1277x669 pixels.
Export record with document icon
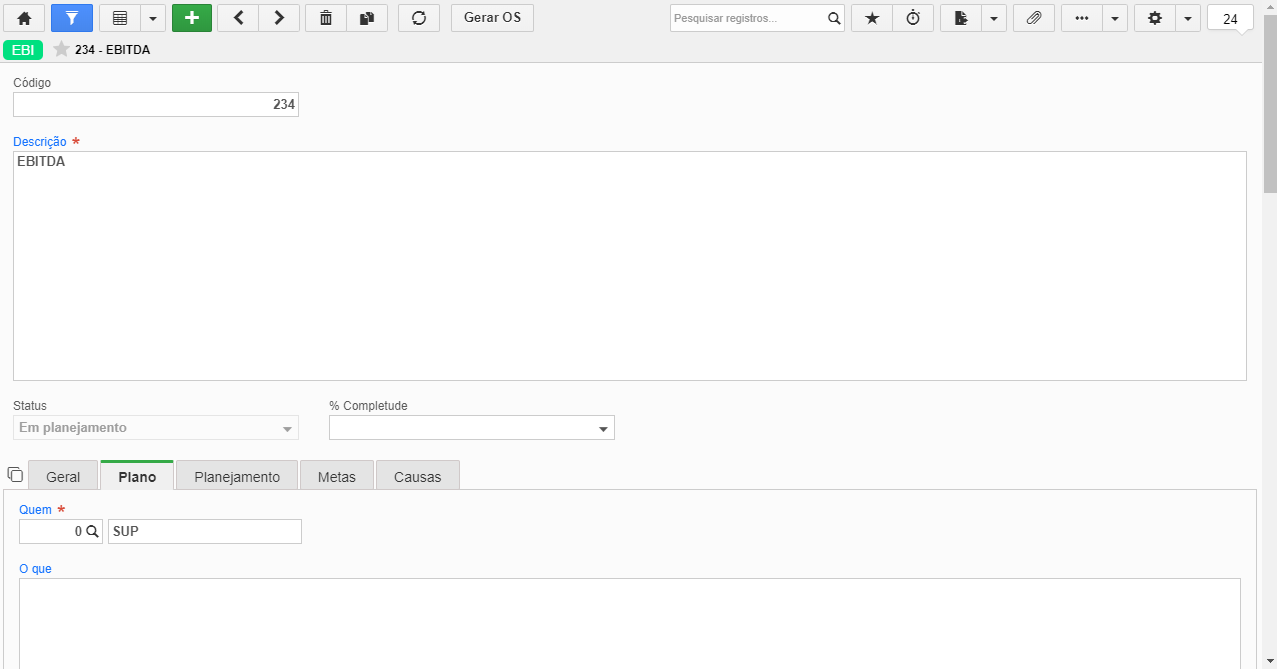click(x=961, y=18)
